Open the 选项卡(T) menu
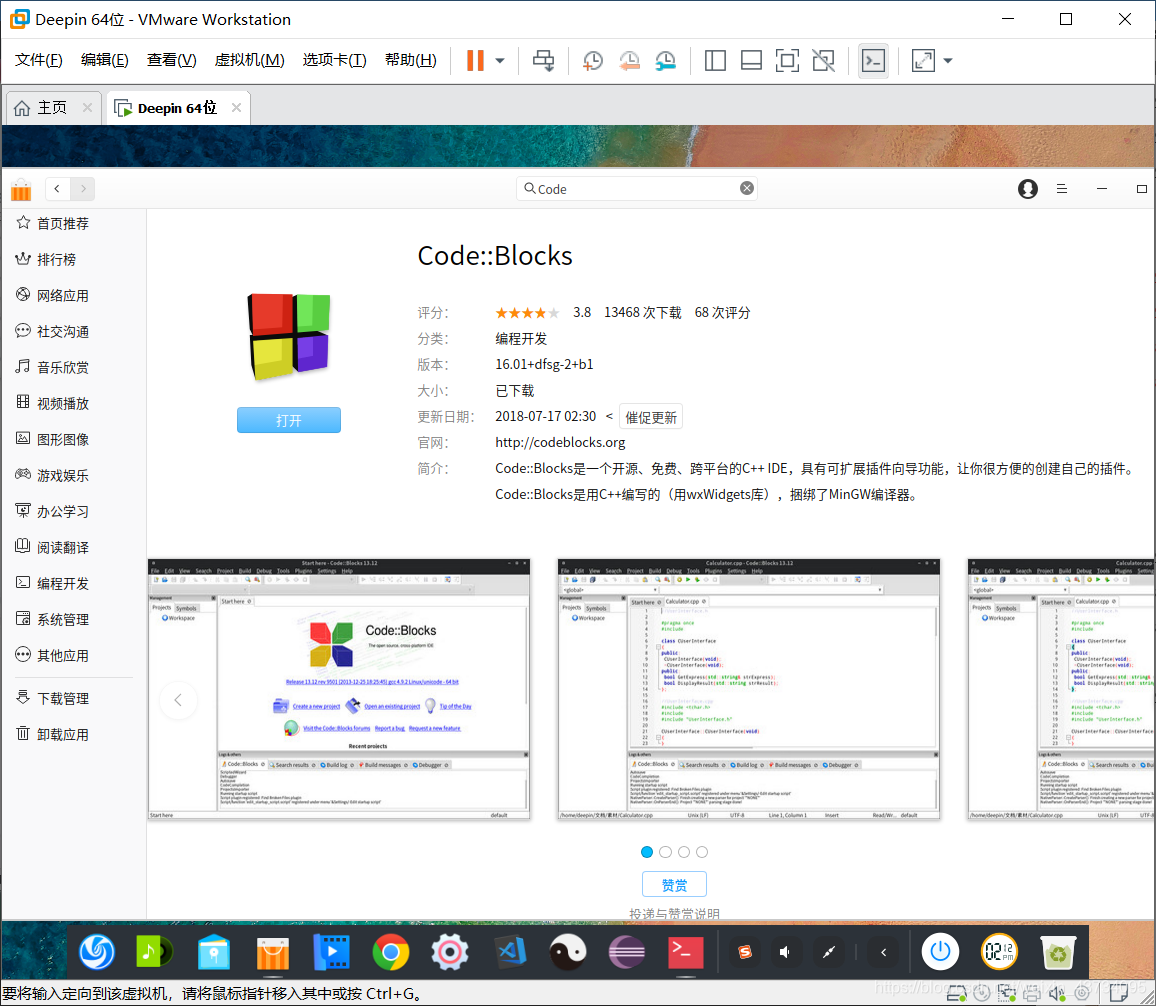 tap(334, 60)
